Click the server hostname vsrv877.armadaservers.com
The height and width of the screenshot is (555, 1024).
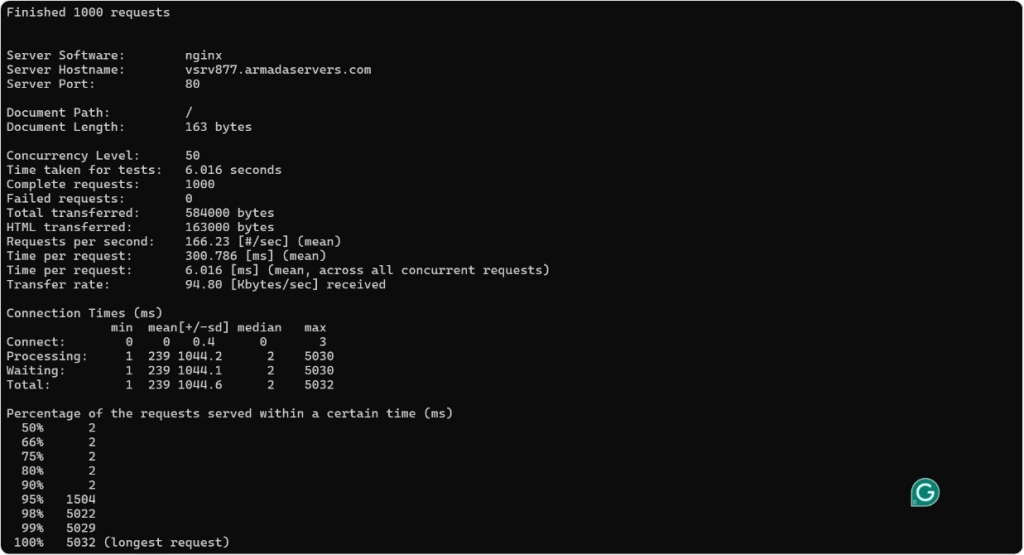278,70
